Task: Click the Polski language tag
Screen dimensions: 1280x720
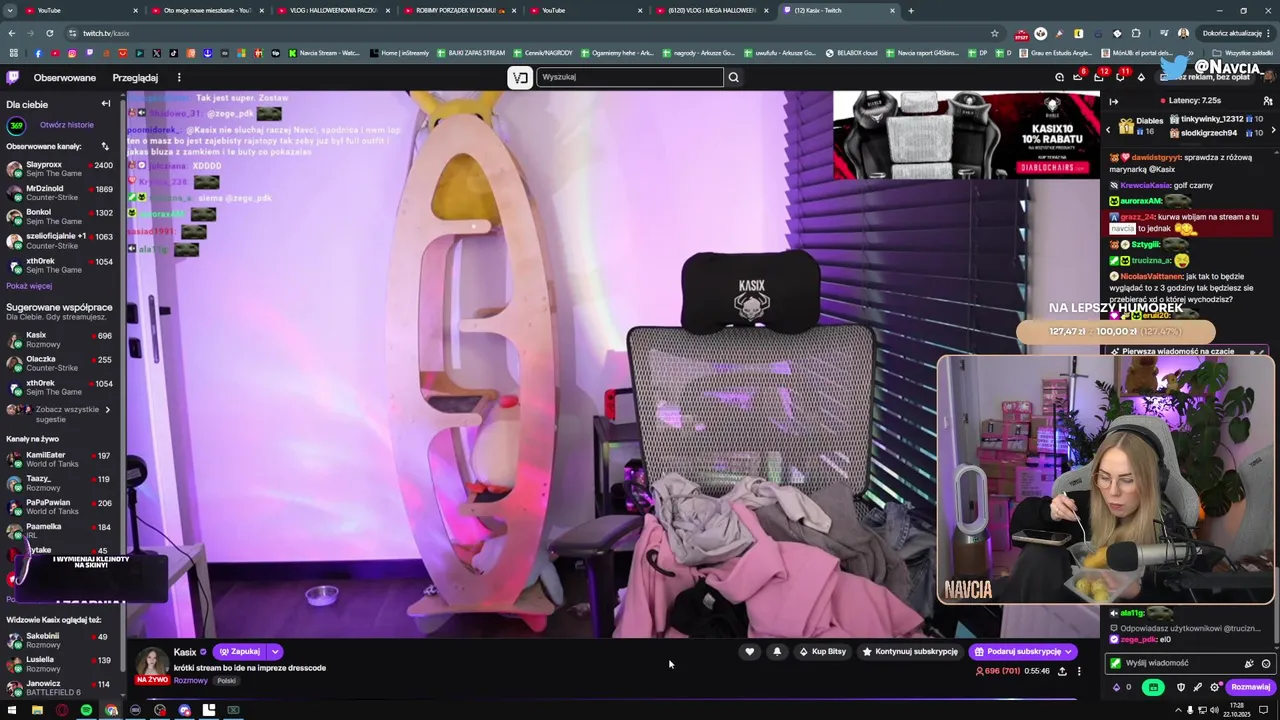Action: 227,681
